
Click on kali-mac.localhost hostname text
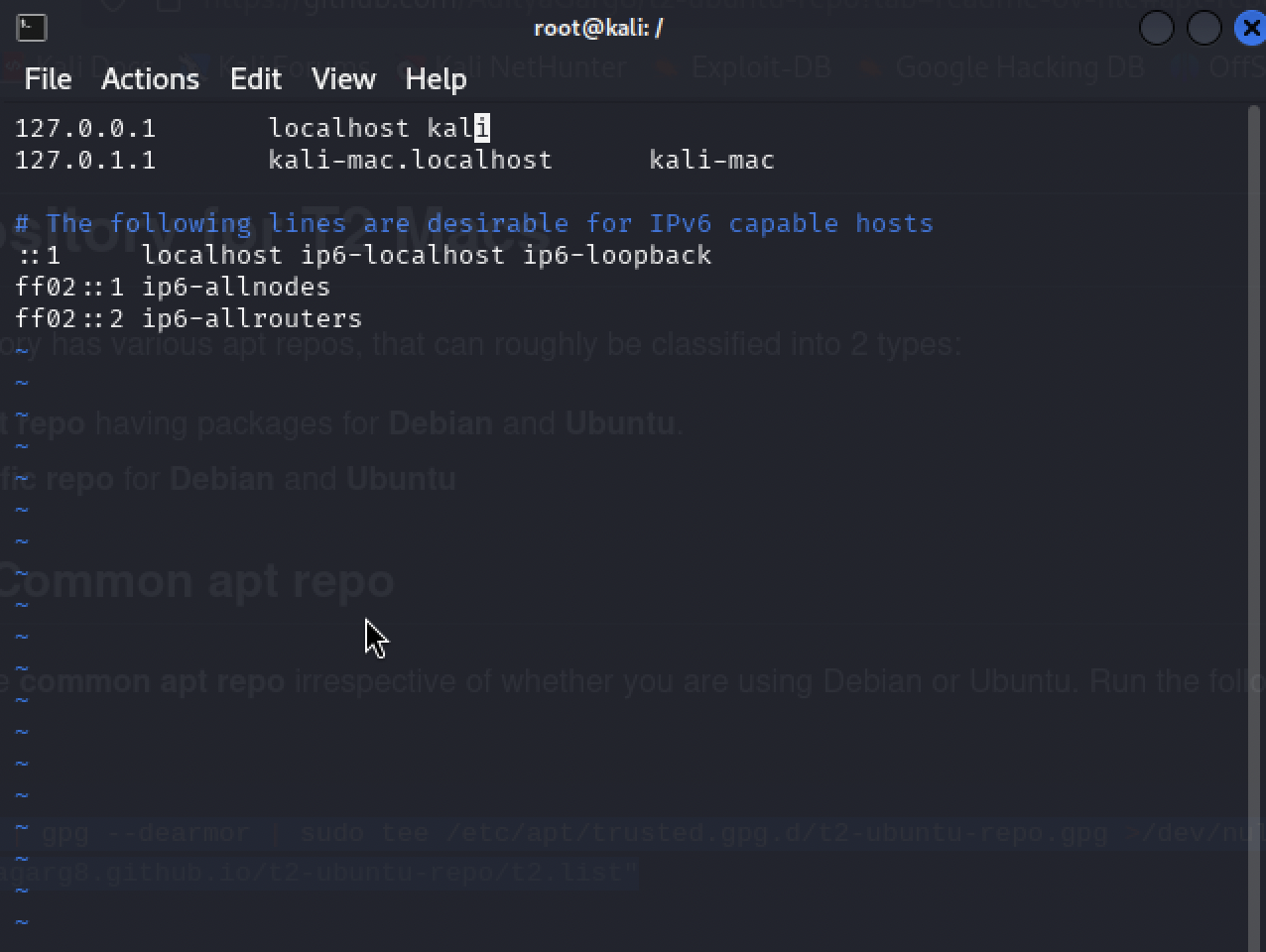(410, 161)
